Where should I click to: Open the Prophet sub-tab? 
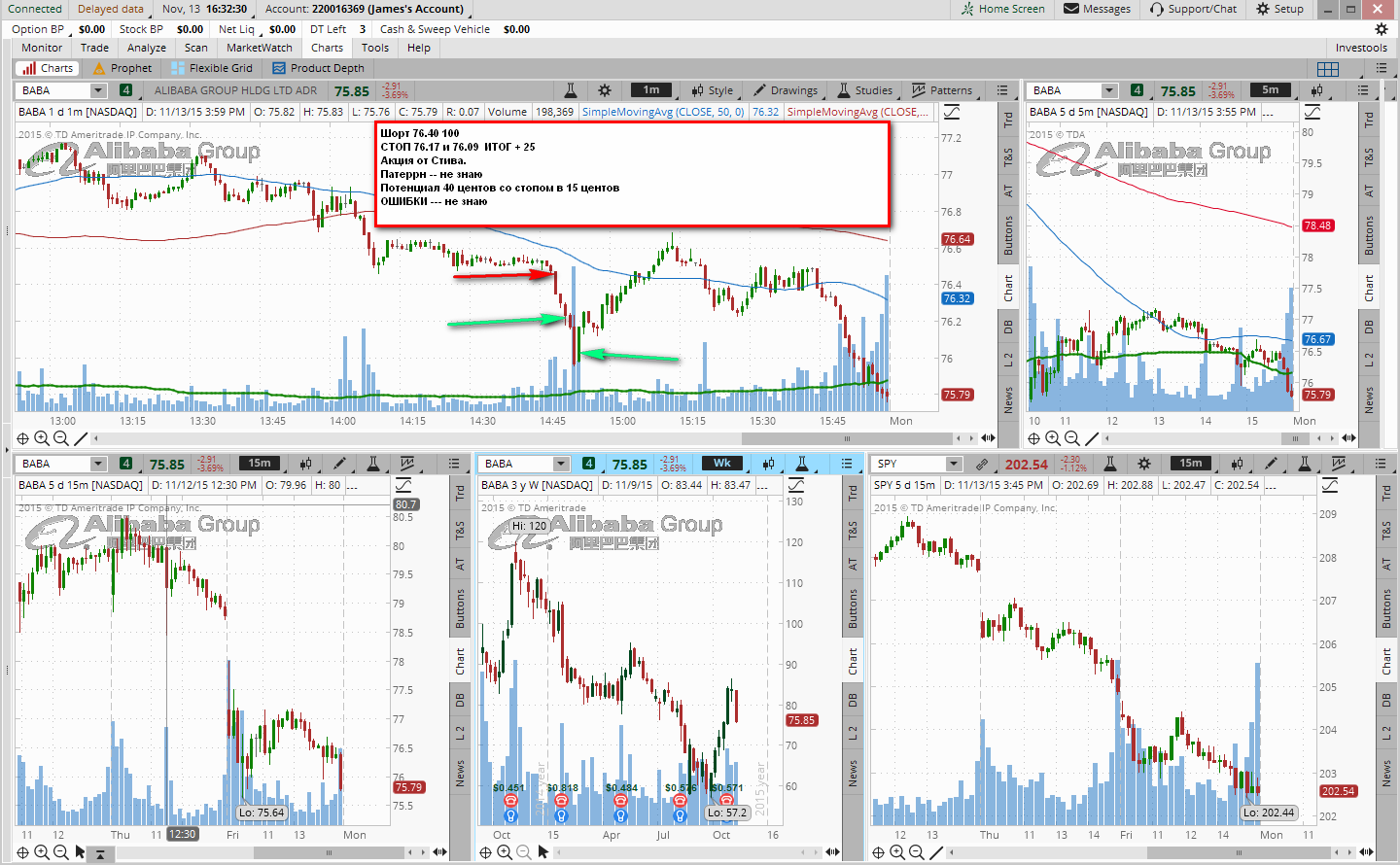[122, 68]
